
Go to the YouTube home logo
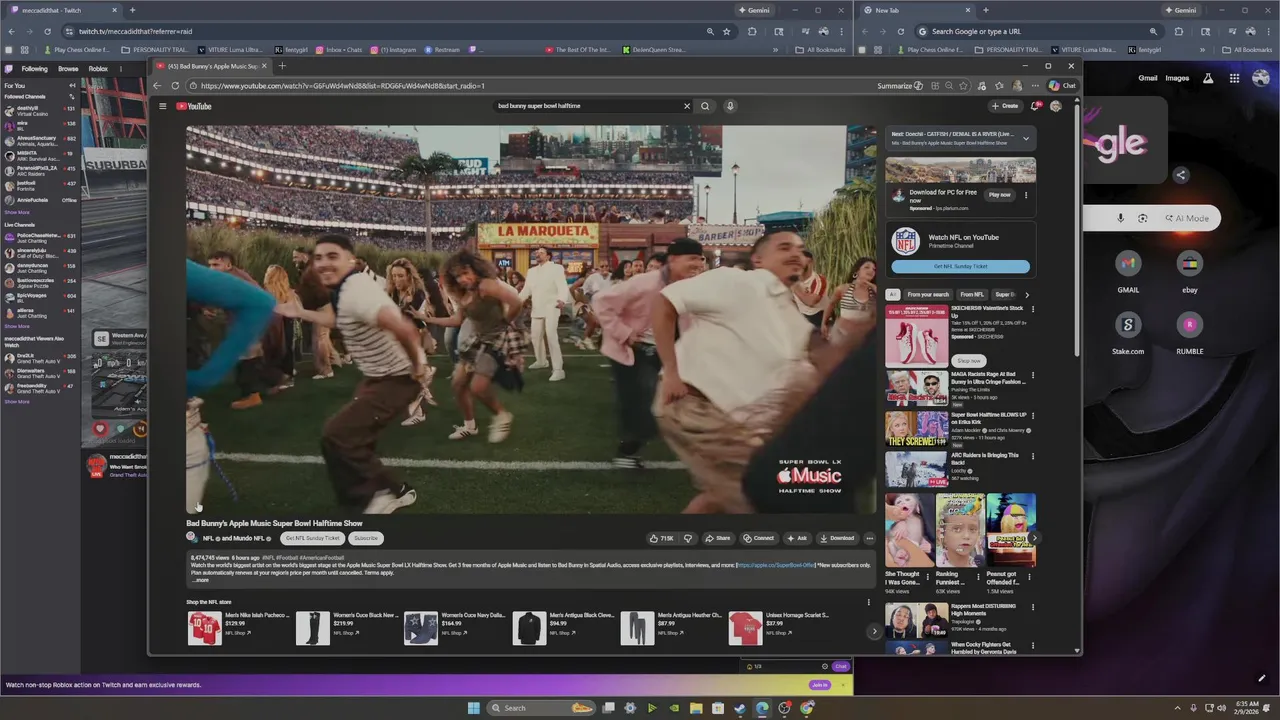[x=194, y=106]
